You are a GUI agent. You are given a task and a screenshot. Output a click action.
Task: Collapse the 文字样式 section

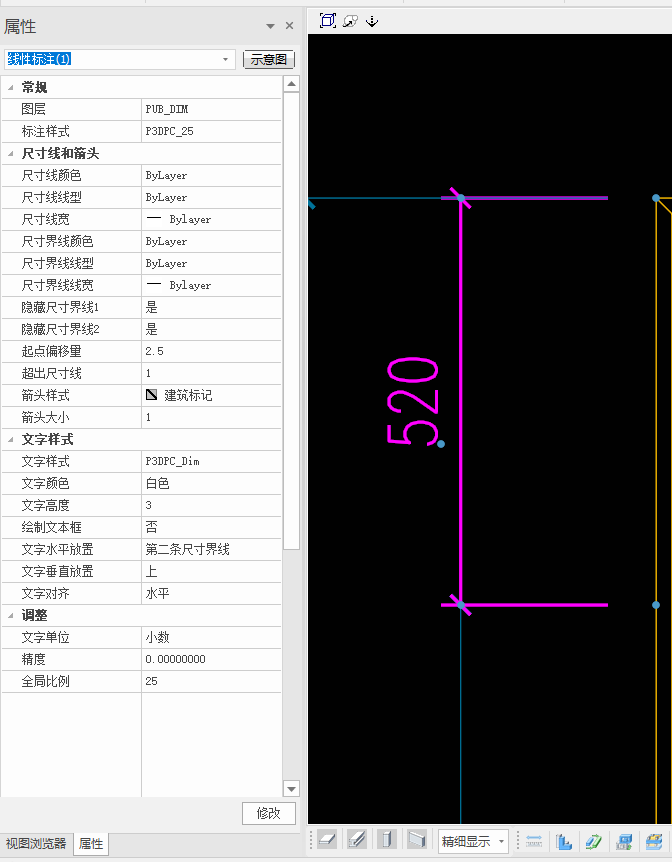click(10, 439)
